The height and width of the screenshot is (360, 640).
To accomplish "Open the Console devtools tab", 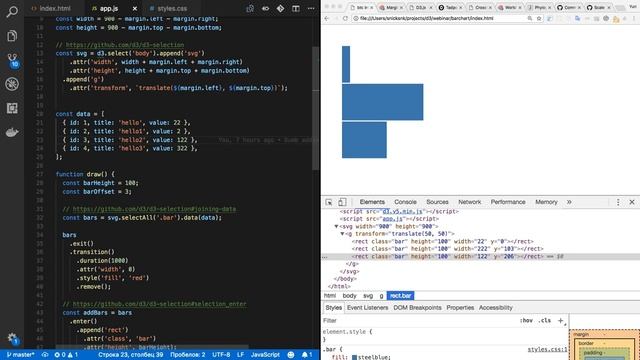I will click(x=405, y=202).
